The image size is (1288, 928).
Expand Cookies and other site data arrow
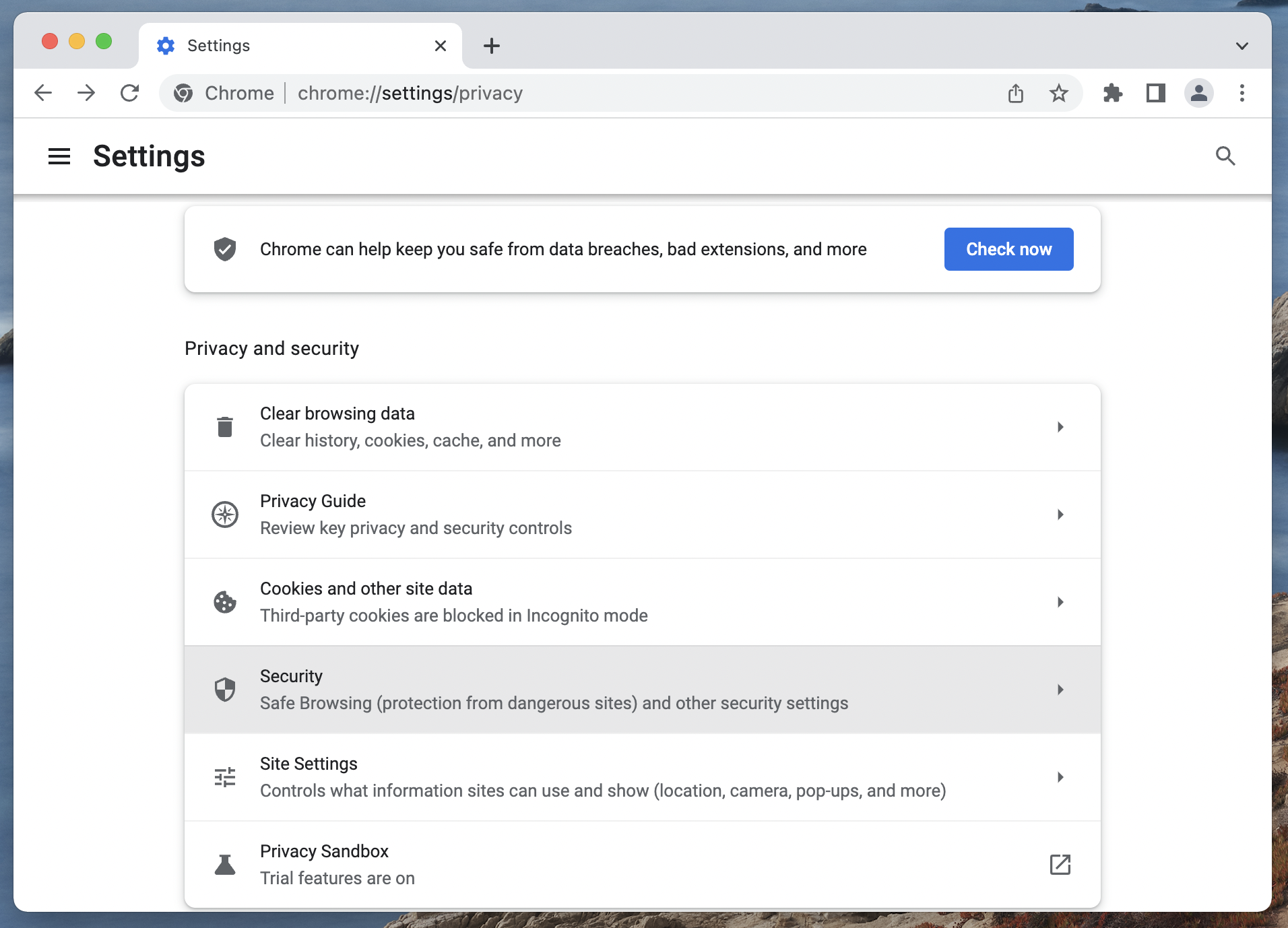pos(1060,602)
